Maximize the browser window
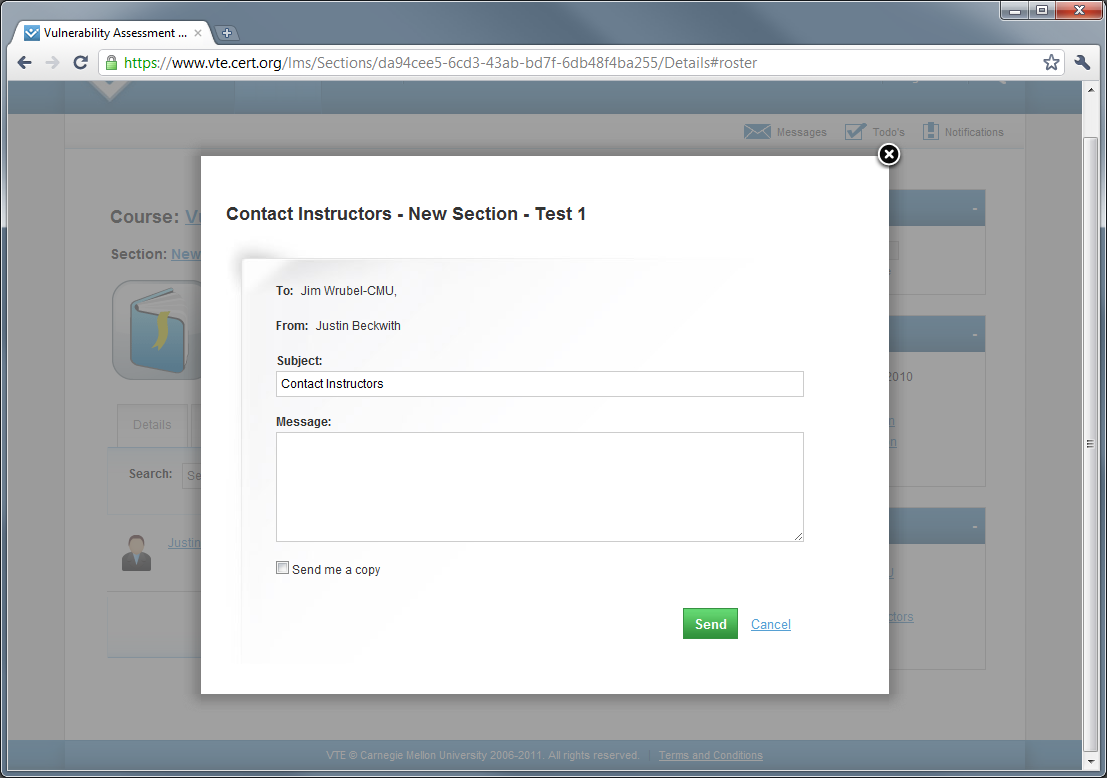This screenshot has height=778, width=1107. (x=1041, y=11)
